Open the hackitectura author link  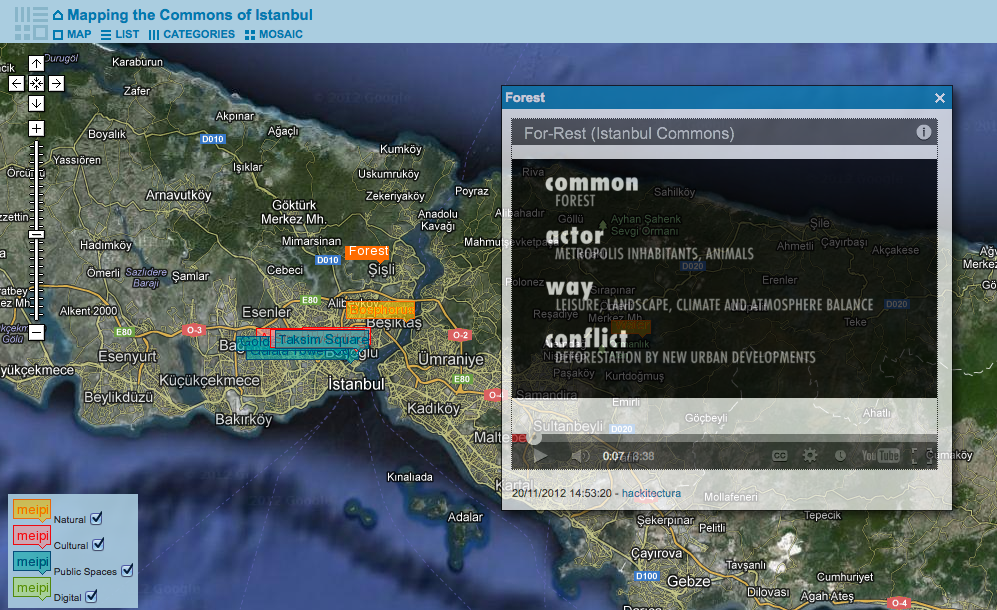click(651, 493)
